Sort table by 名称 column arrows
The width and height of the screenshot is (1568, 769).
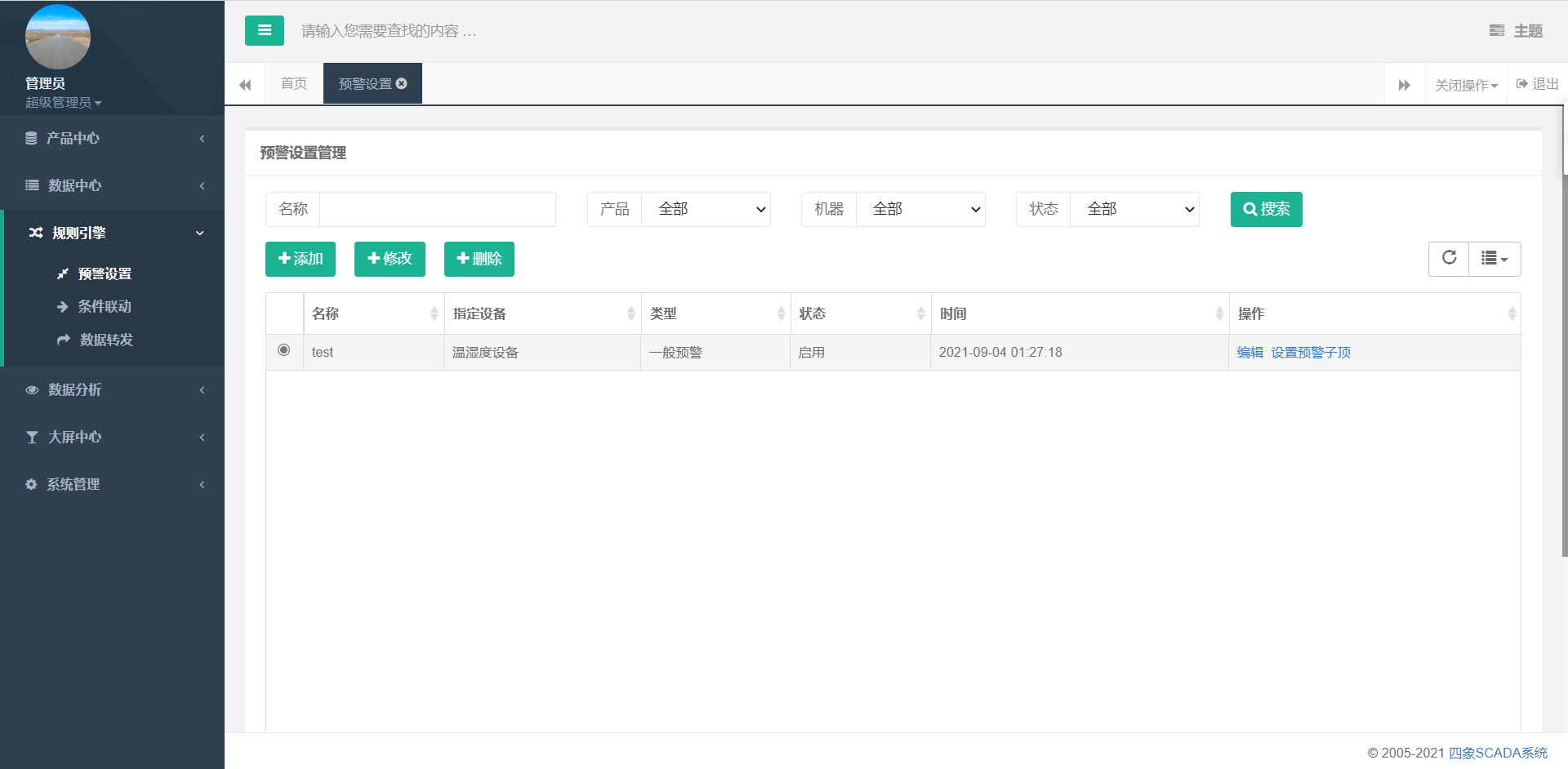[x=434, y=314]
